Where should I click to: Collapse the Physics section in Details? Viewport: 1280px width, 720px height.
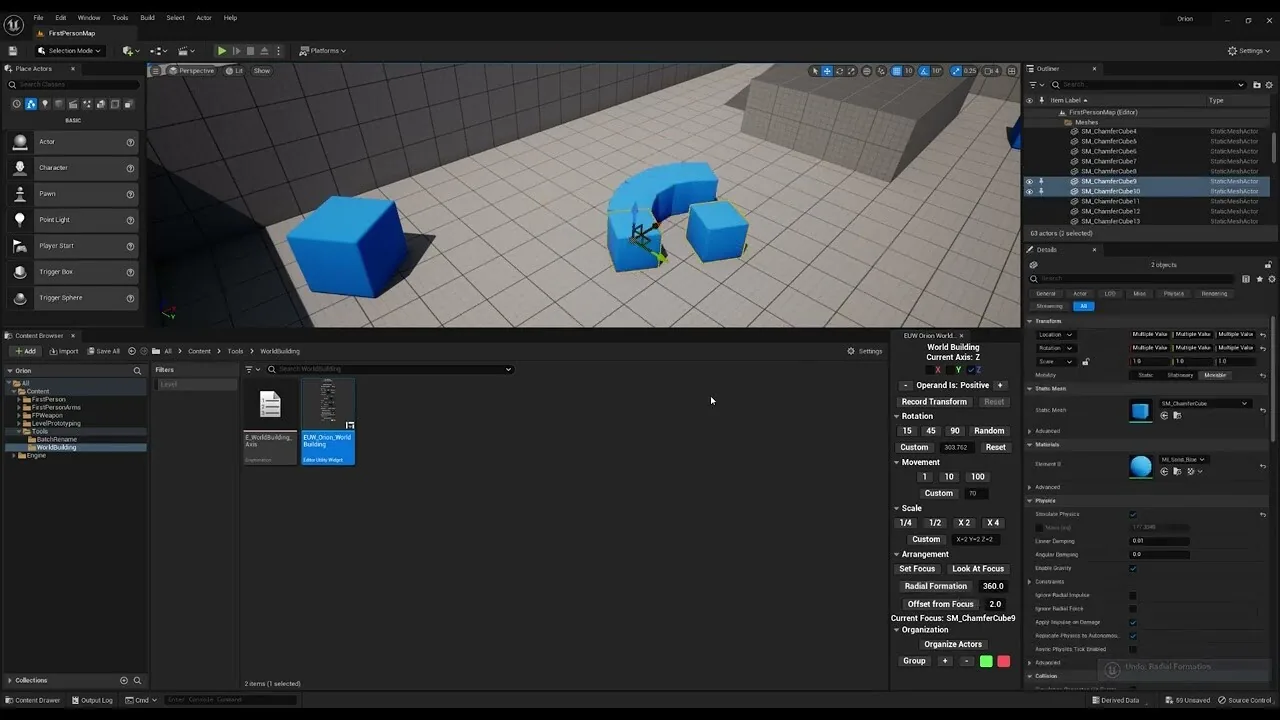[1031, 501]
